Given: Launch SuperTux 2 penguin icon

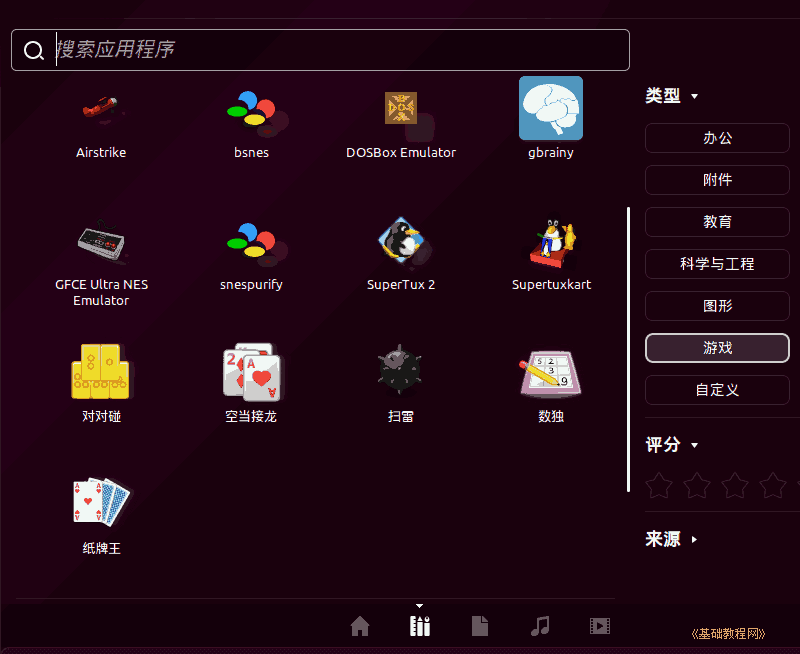Looking at the screenshot, I should [x=401, y=240].
